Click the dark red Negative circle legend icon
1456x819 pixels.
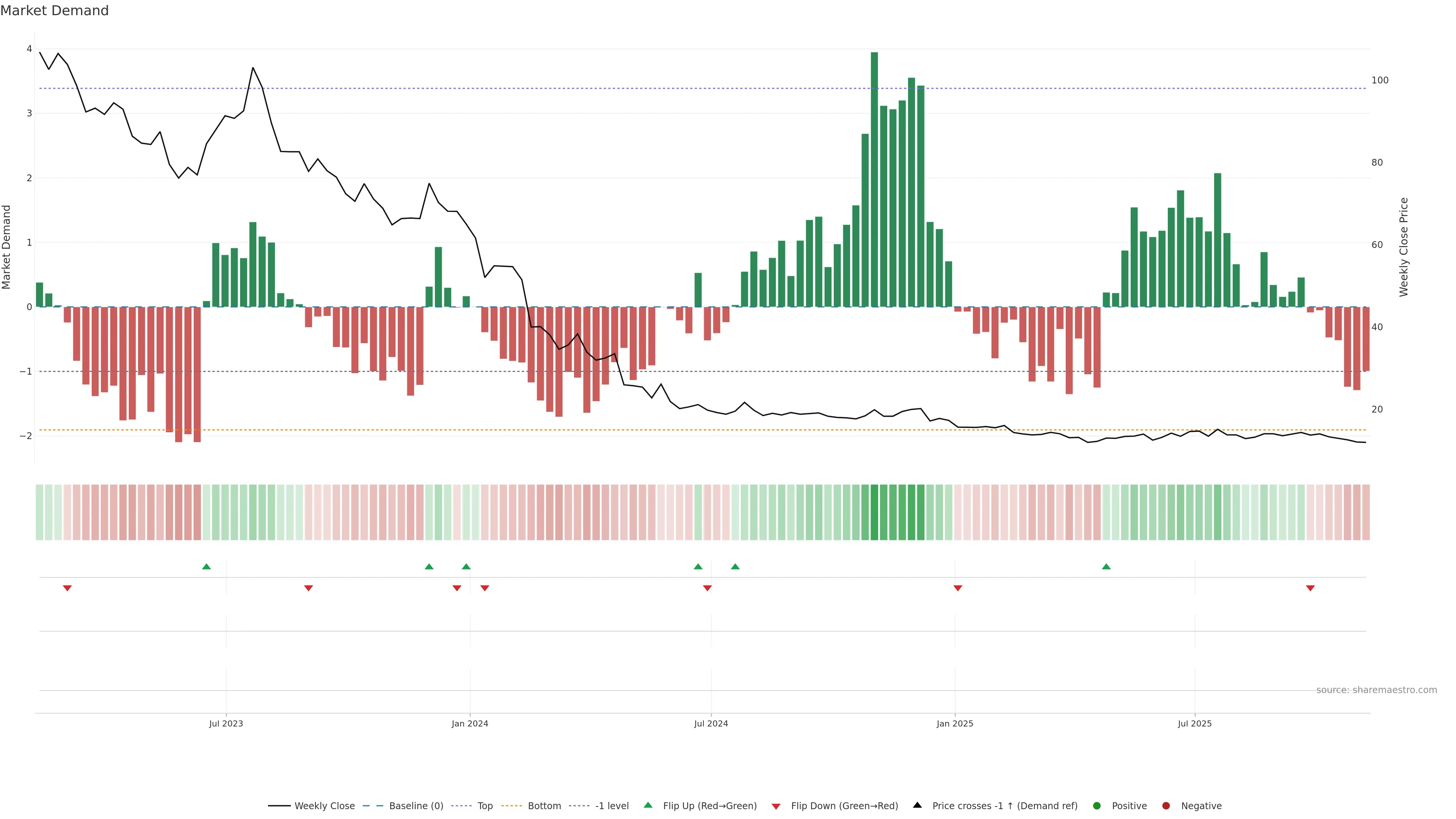point(1166,805)
